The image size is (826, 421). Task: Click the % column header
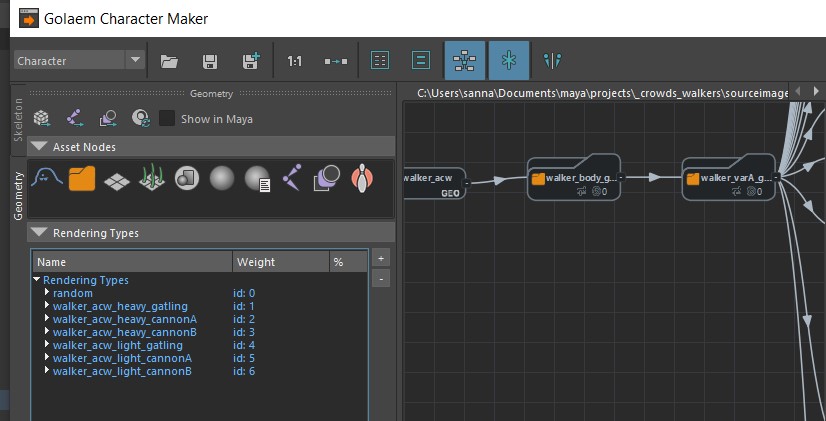pyautogui.click(x=348, y=262)
